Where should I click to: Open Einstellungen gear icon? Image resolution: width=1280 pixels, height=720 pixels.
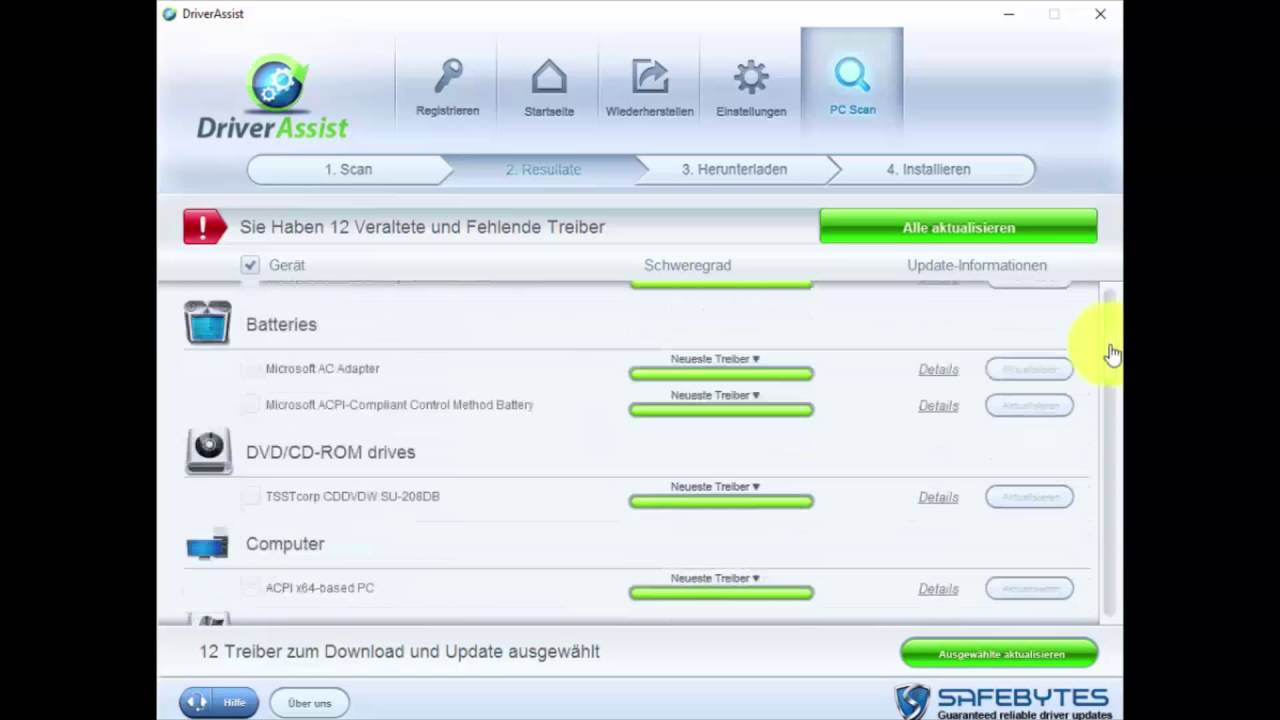[x=751, y=78]
